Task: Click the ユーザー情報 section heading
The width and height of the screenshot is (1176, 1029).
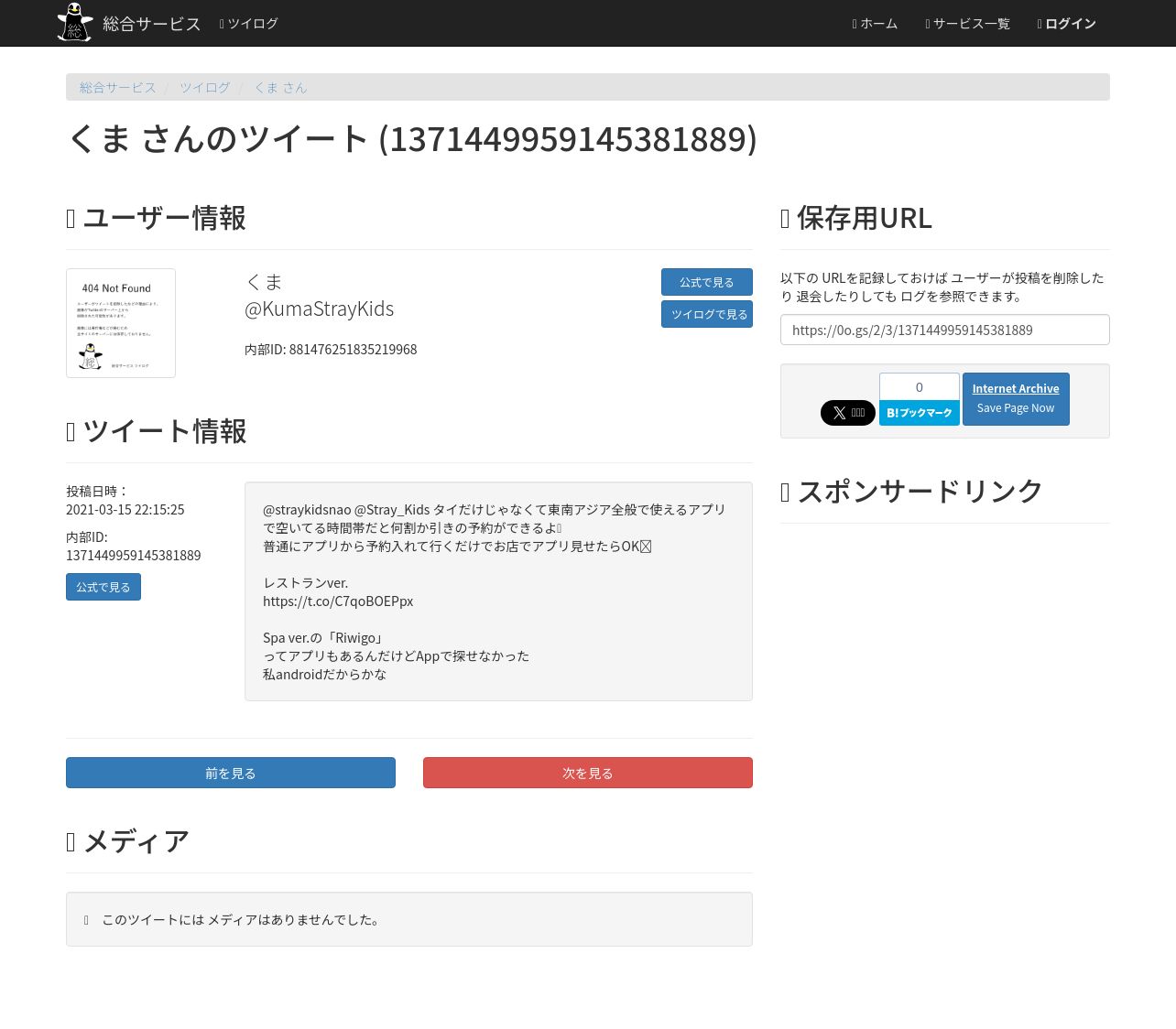Action: point(156,218)
